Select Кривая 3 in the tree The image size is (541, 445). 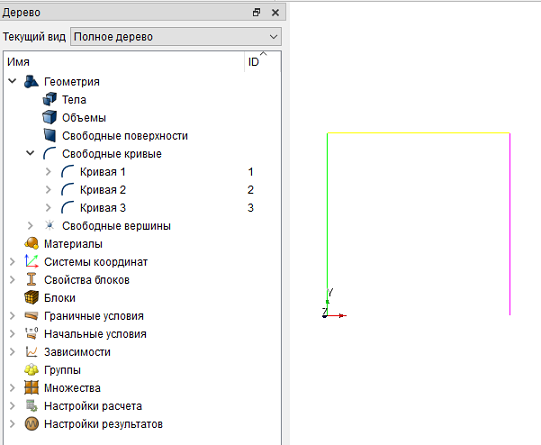[103, 208]
